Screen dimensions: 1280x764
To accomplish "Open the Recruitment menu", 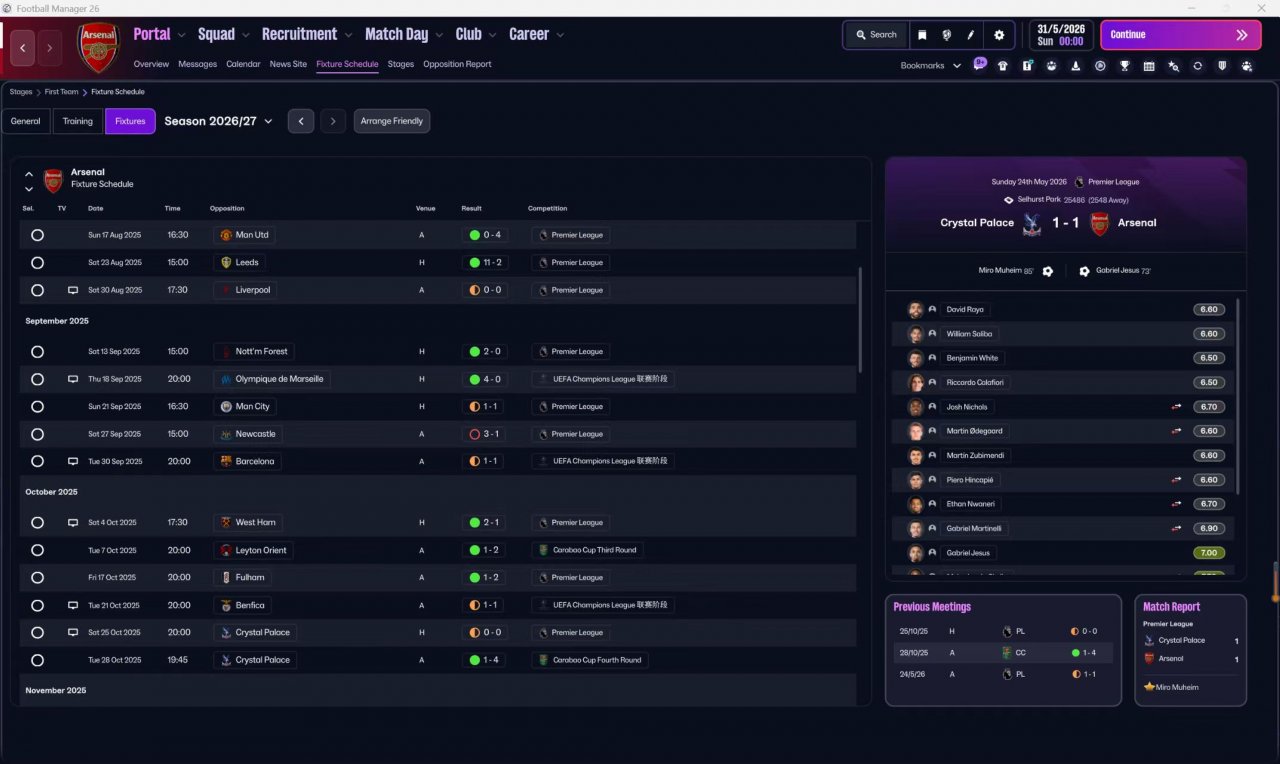I will pos(299,34).
